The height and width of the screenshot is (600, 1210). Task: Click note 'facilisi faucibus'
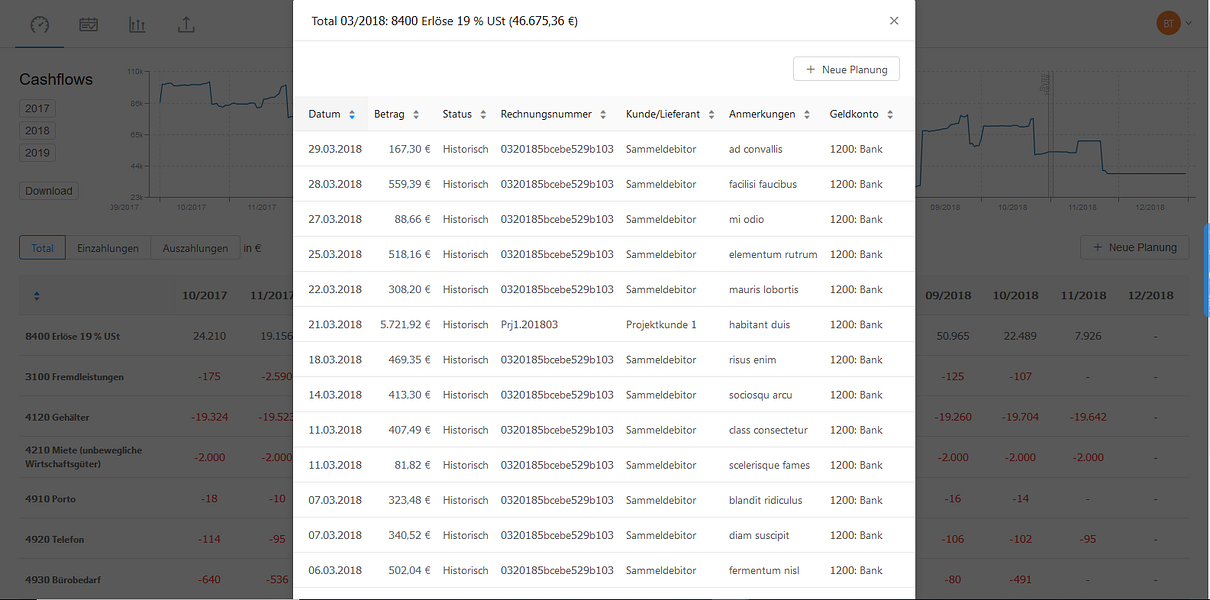[x=763, y=184]
